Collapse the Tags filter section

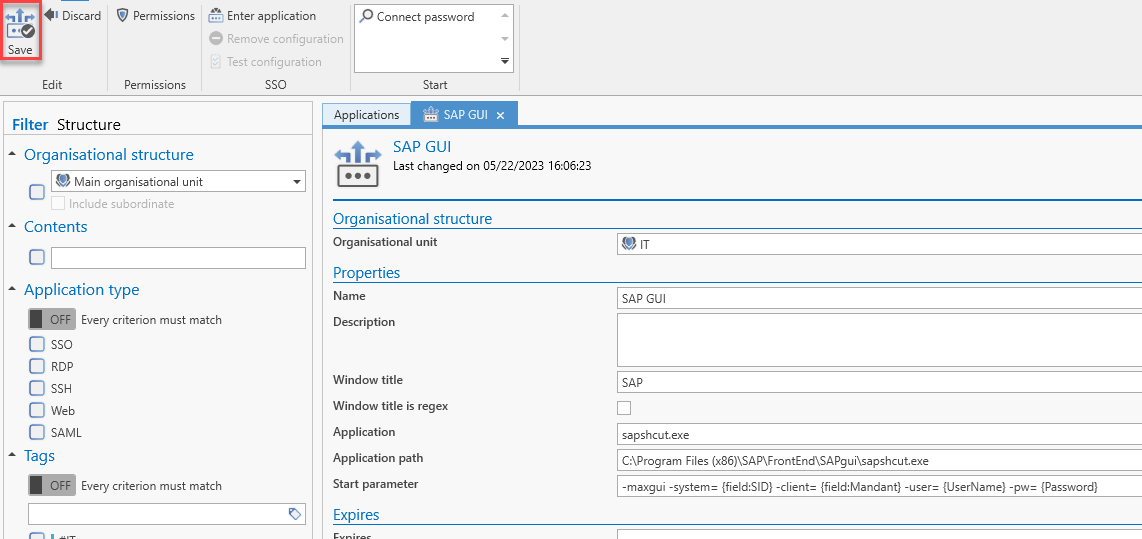(x=13, y=456)
